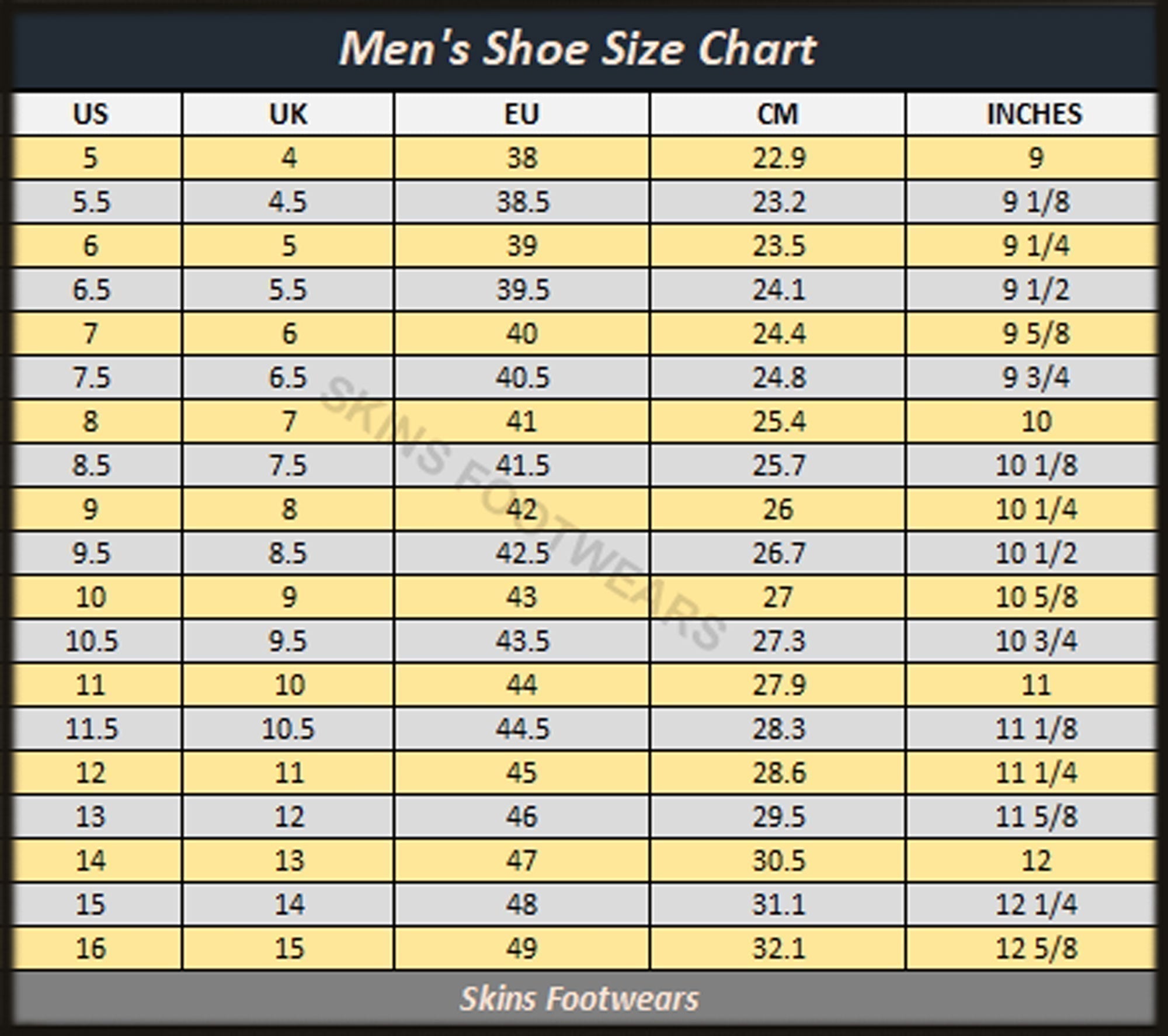Screen dimensions: 1168x1036
Task: Click the 28.6 value in CM column
Action: coord(779,773)
